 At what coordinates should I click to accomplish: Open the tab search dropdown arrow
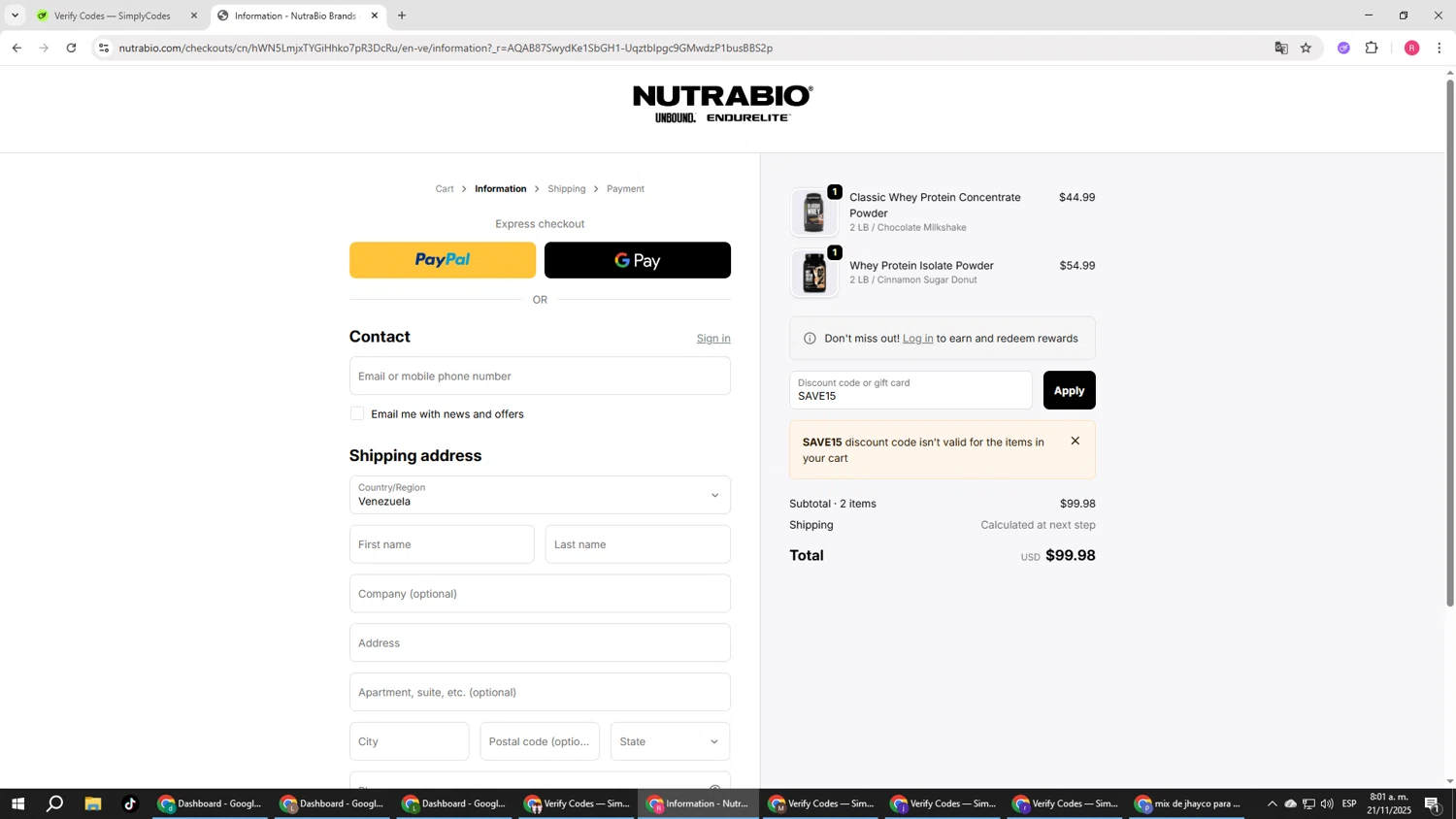15,16
